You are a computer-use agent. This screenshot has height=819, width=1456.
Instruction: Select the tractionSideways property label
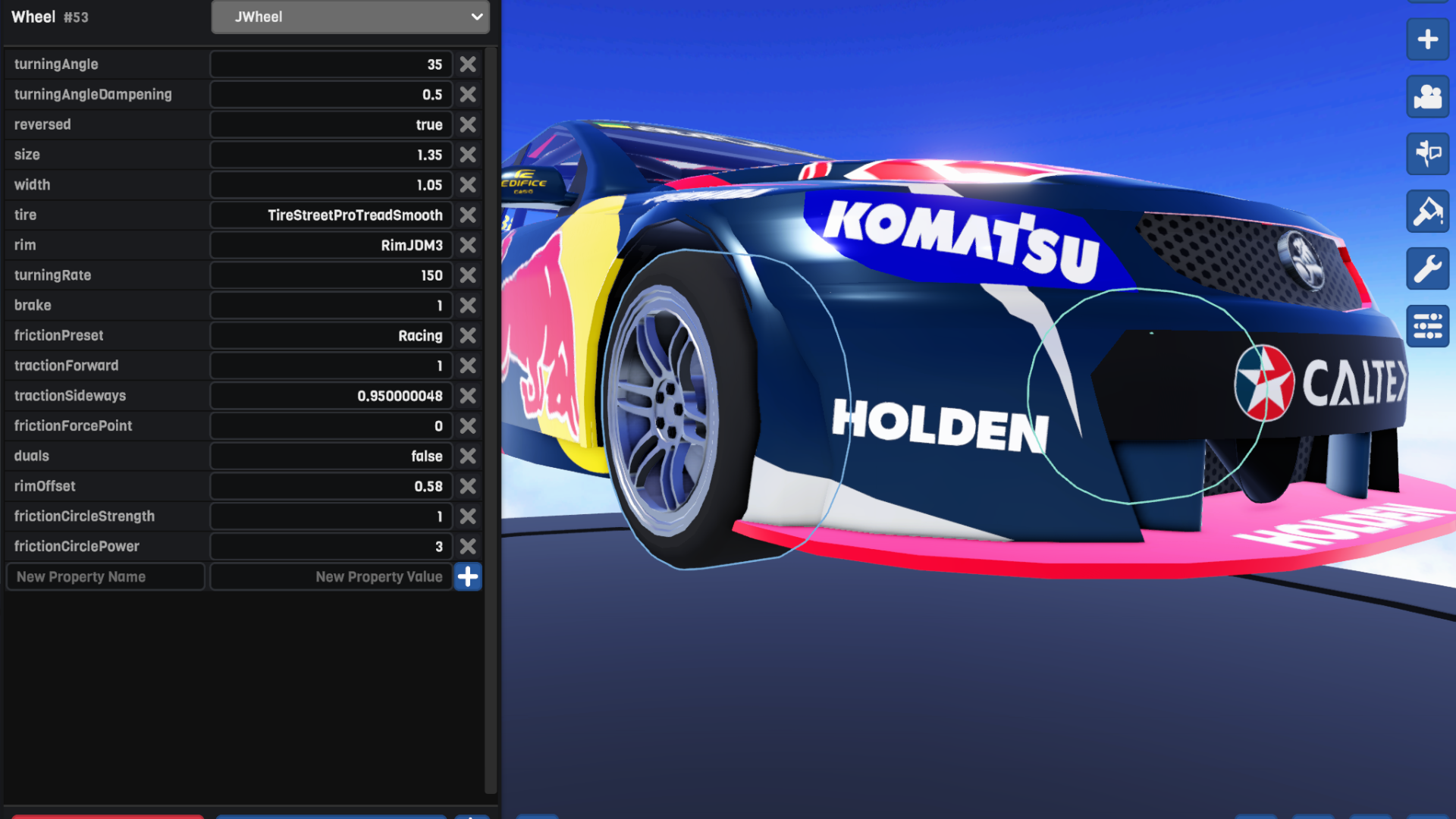point(70,396)
